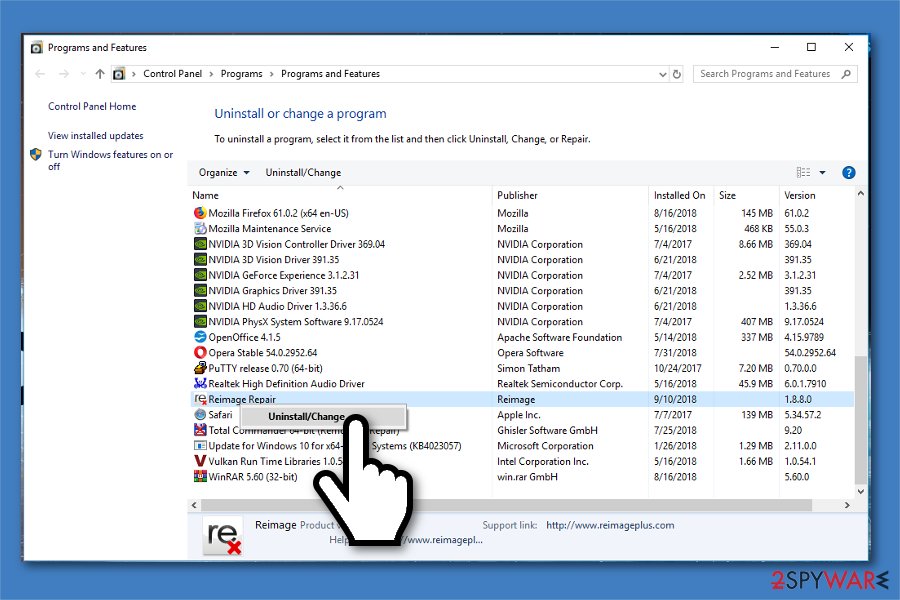Open Turn Windows features on or off

click(110, 160)
